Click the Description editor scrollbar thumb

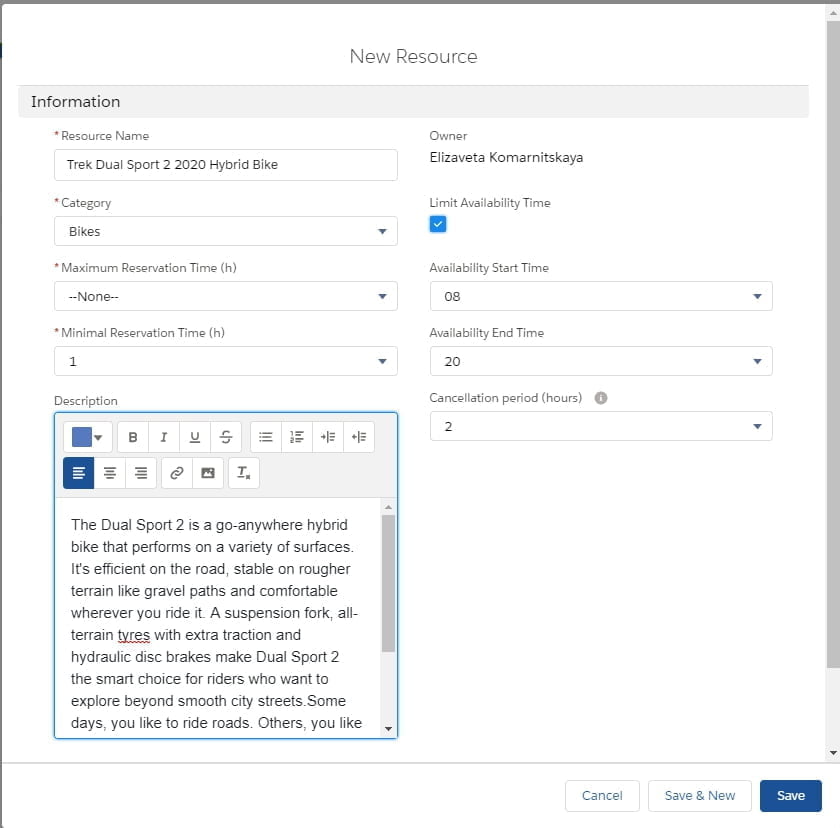pyautogui.click(x=388, y=583)
